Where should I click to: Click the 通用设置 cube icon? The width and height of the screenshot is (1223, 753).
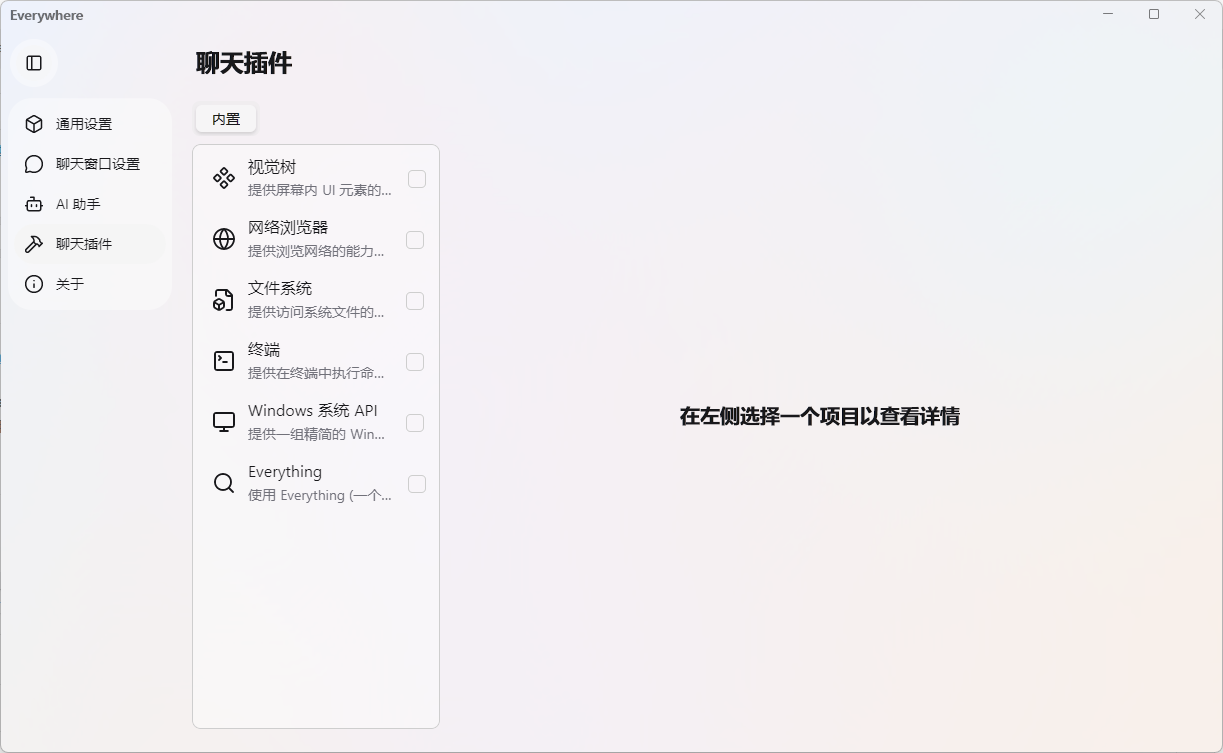(x=33, y=123)
